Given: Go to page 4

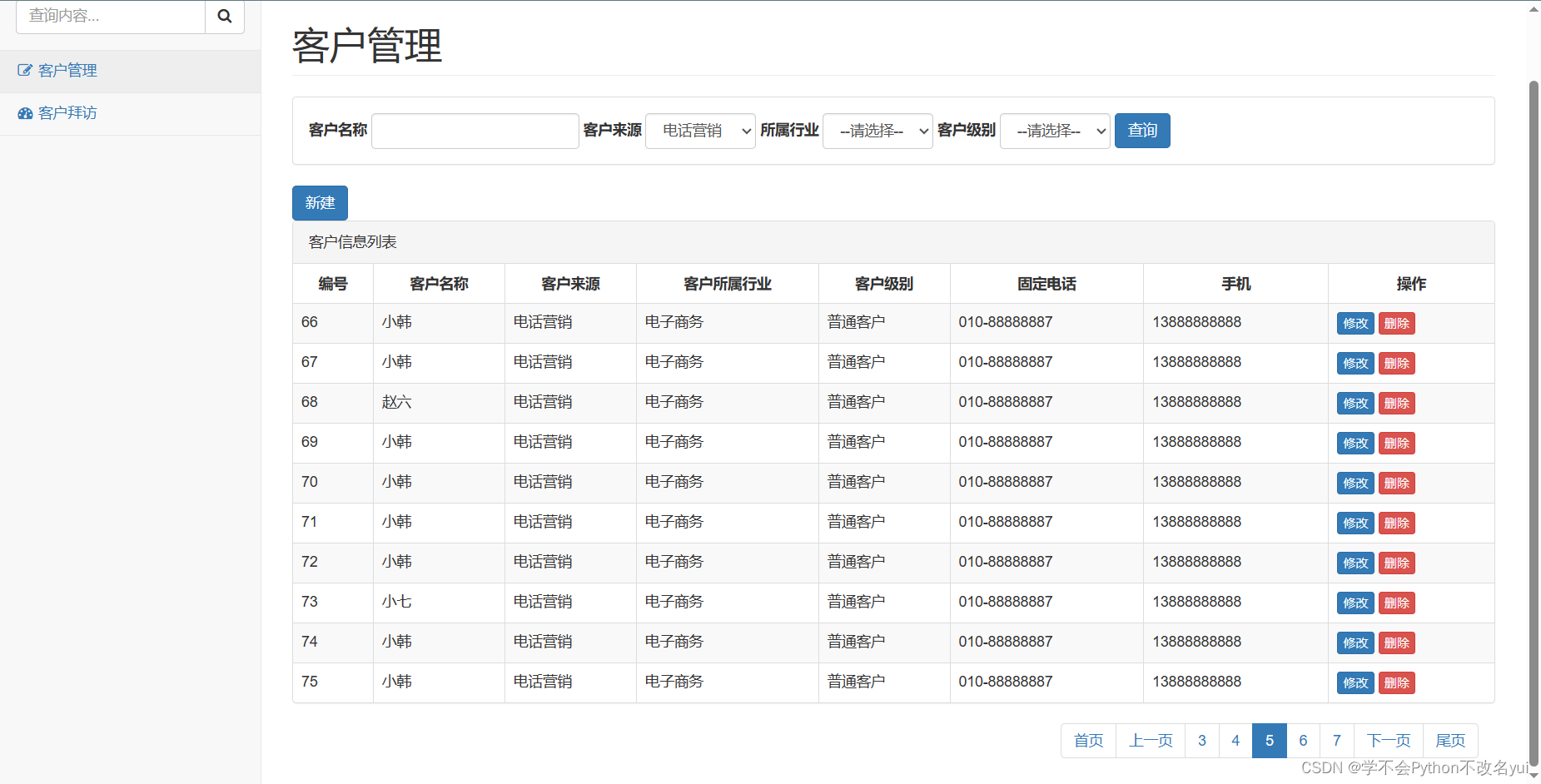Looking at the screenshot, I should click(x=1235, y=741).
